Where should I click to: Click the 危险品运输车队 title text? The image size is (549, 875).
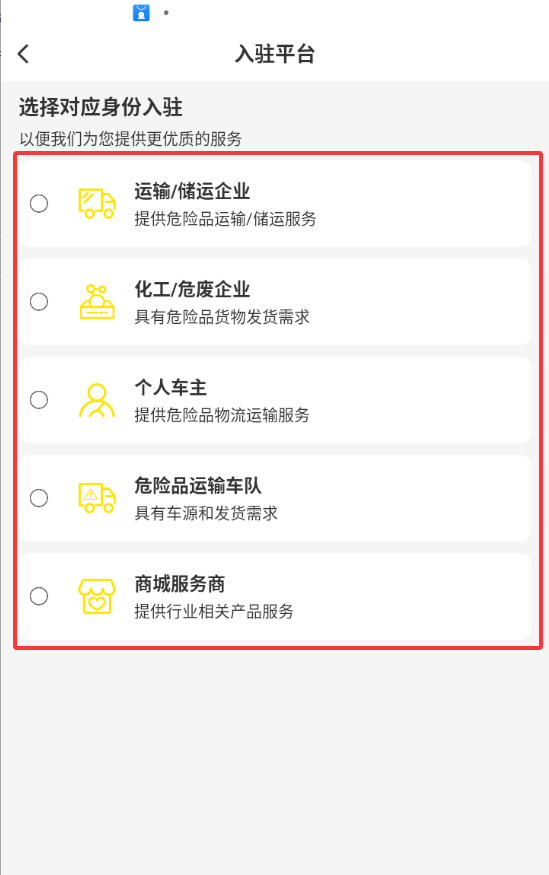click(x=198, y=485)
